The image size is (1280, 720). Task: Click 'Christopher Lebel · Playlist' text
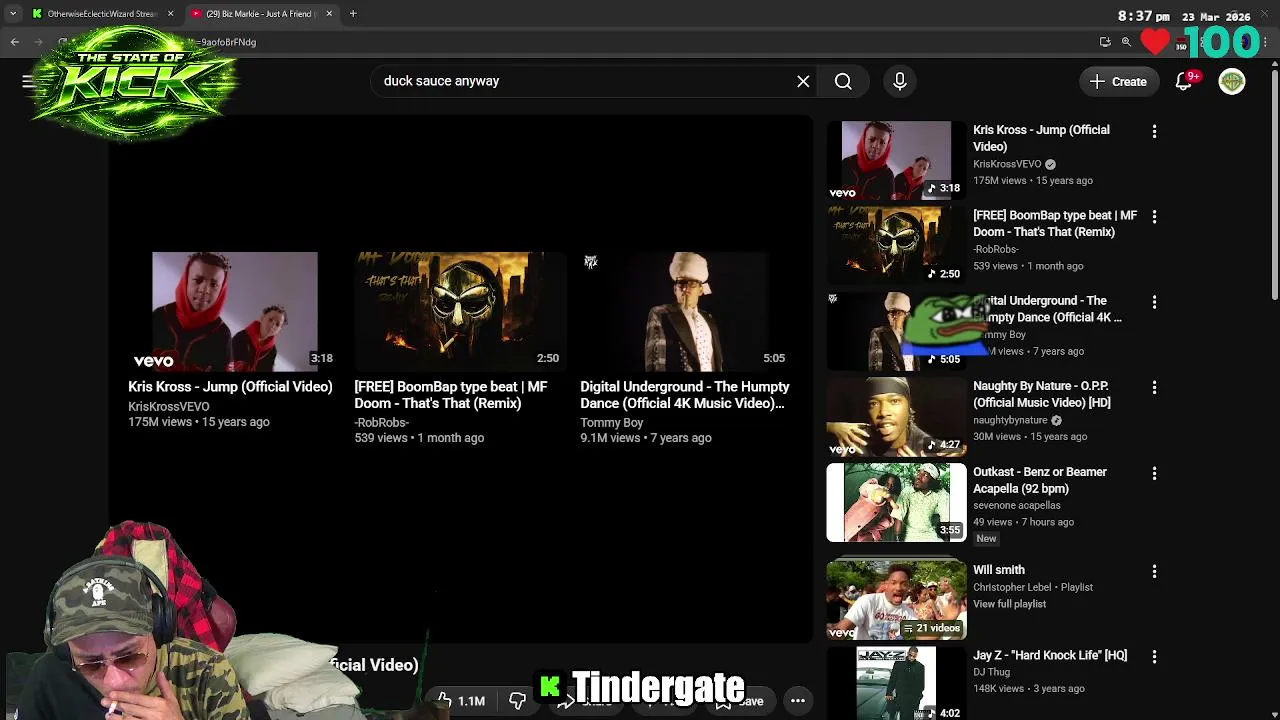tap(1033, 587)
